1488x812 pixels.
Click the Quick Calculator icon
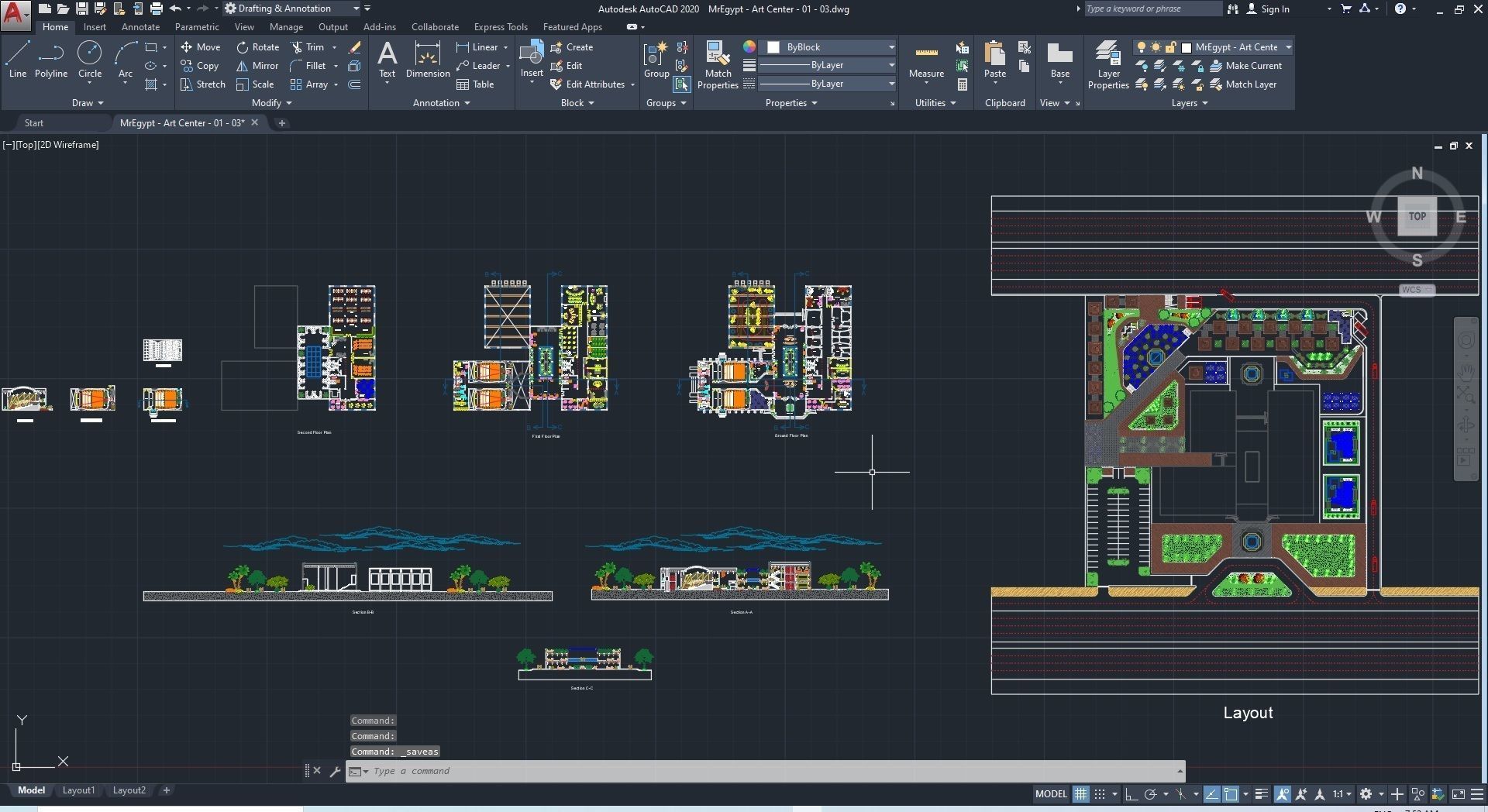963,84
